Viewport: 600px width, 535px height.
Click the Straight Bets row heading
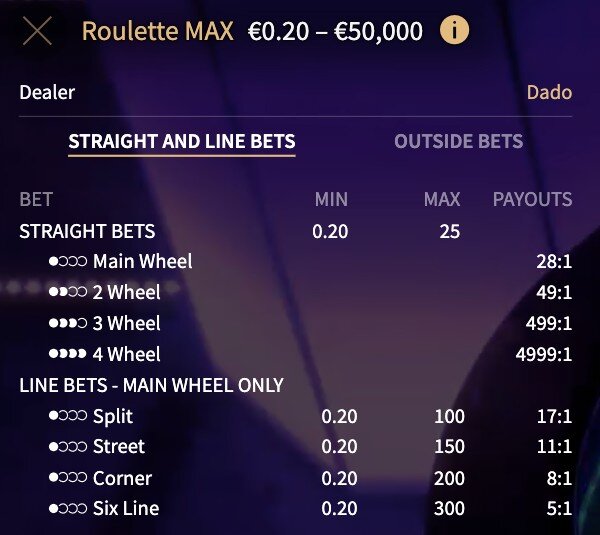87,231
